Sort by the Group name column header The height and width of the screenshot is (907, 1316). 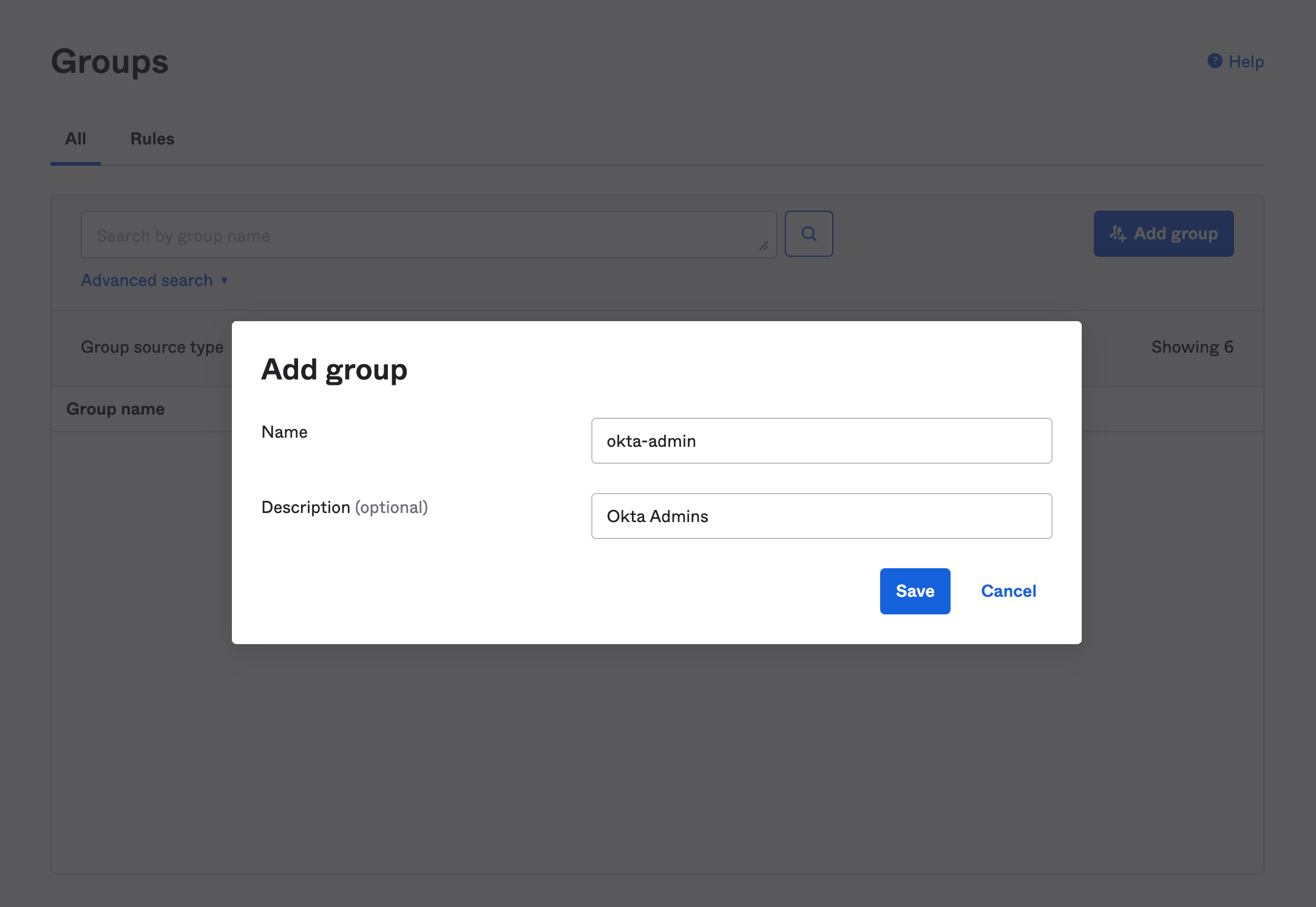(116, 408)
